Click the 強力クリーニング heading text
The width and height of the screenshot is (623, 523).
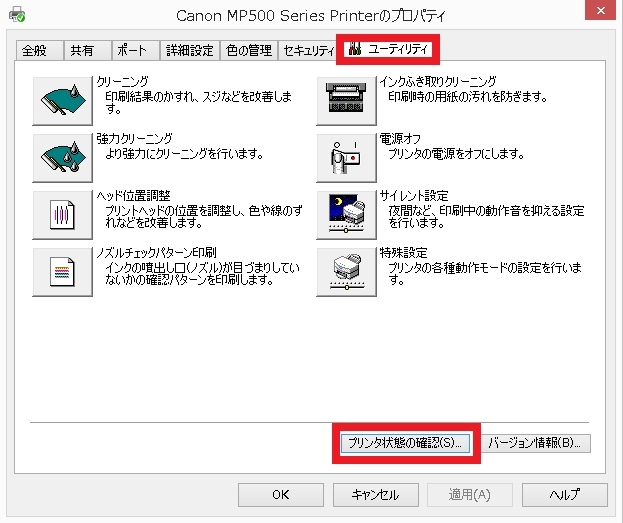135,138
